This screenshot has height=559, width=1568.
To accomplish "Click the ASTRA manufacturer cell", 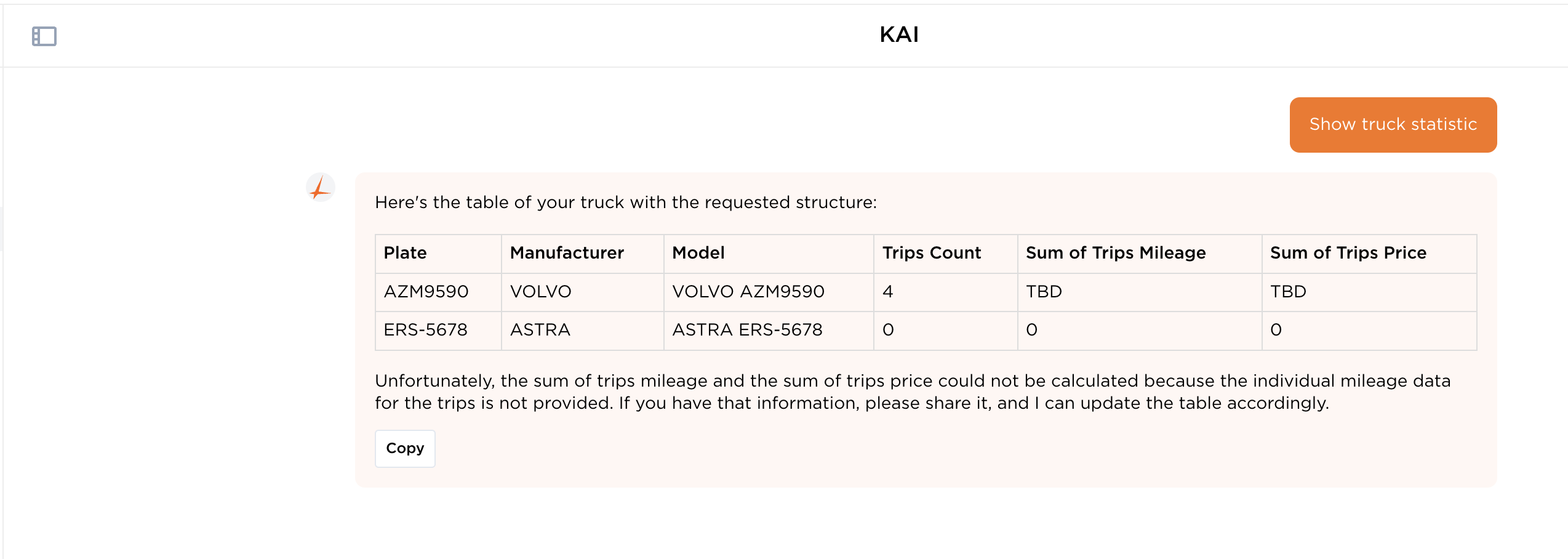I will (540, 330).
